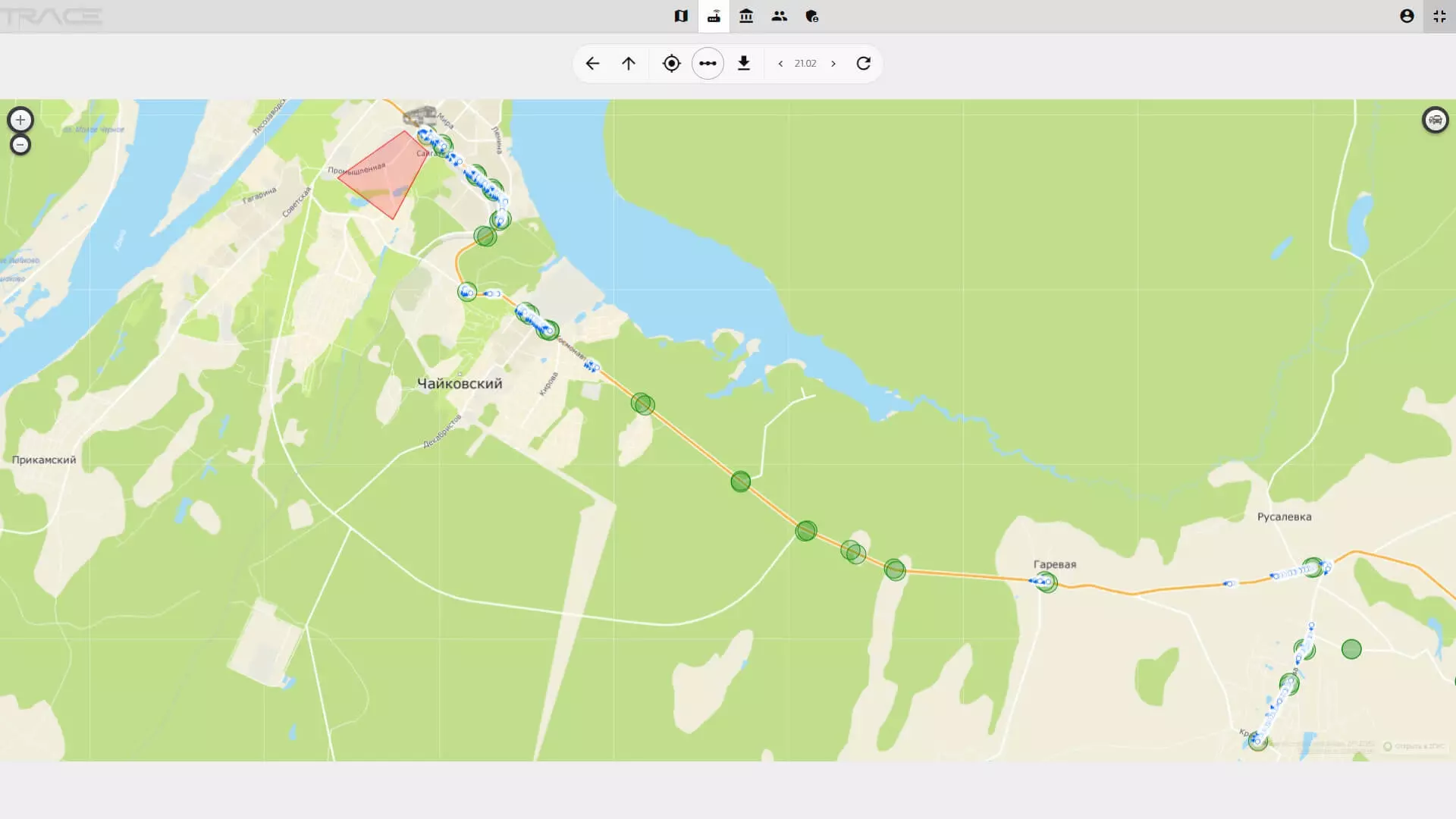This screenshot has width=1456, height=819.
Task: Click the up arrow toolbar button
Action: [x=629, y=64]
